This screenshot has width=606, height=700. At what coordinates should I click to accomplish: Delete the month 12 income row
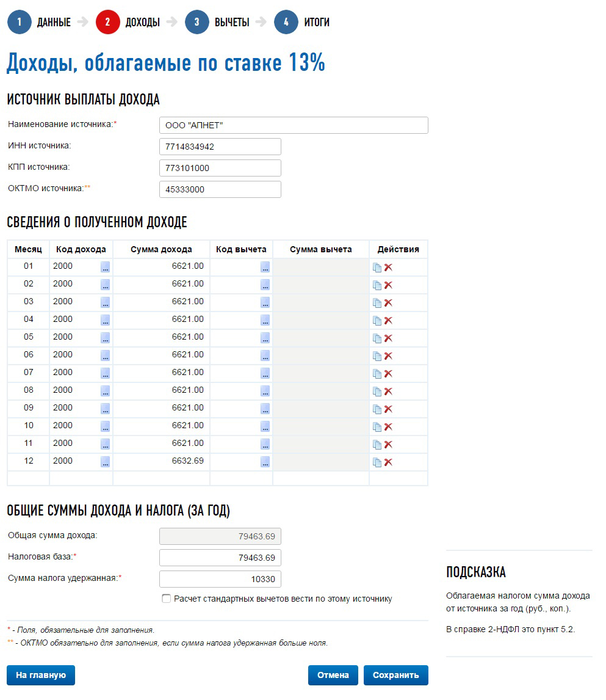pos(388,462)
